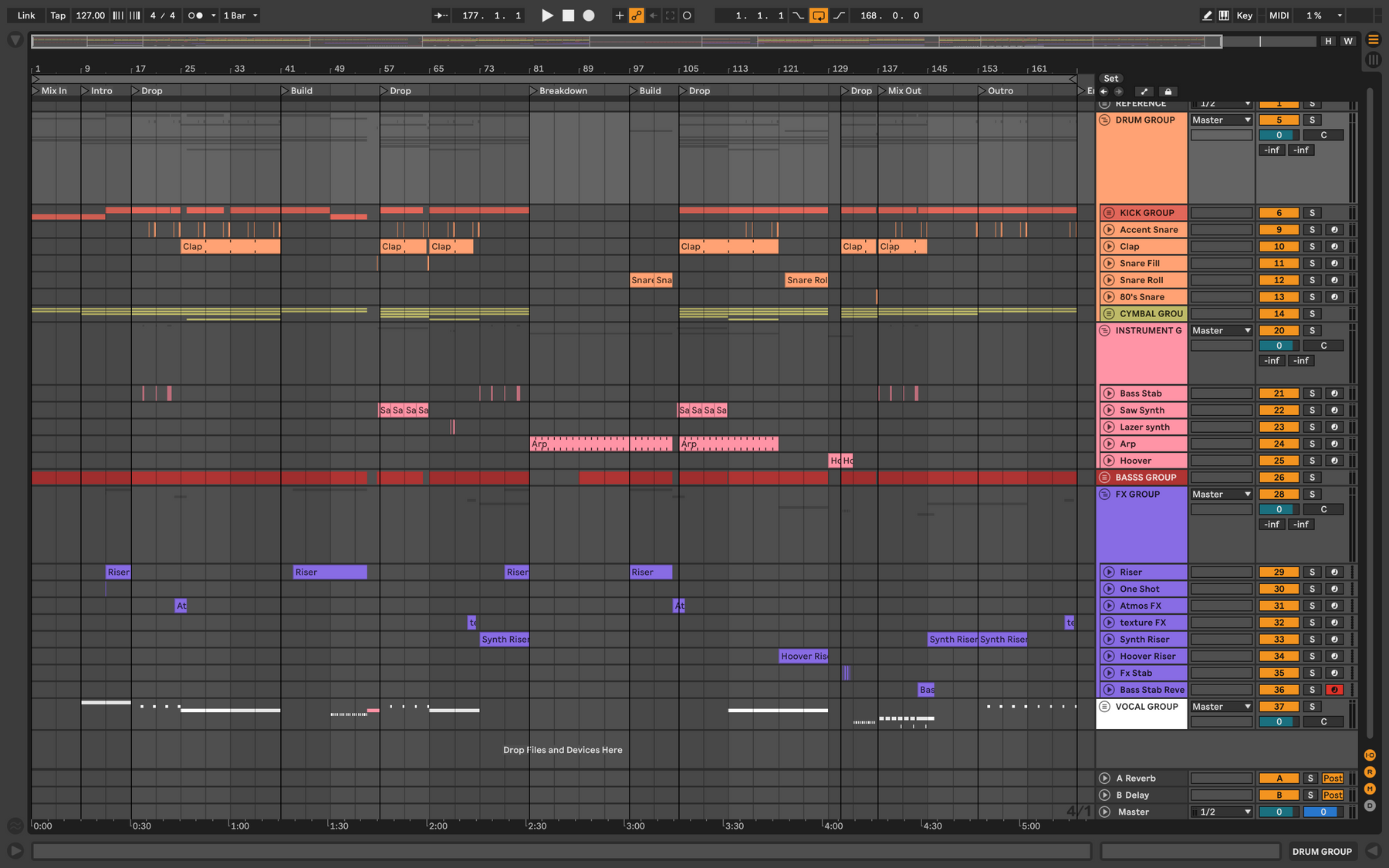Screen dimensions: 1389x868
Task: Enable MIDI Map Mode
Action: pyautogui.click(x=1279, y=15)
